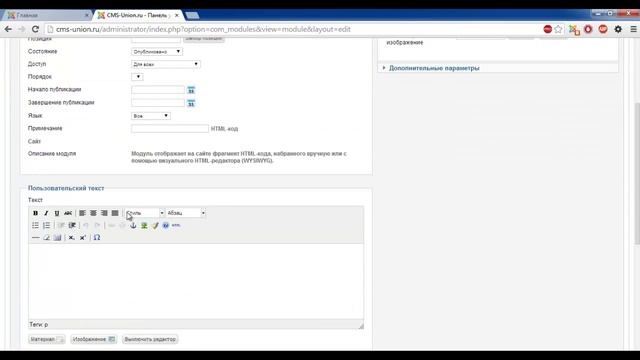Insert an ordered numbered list
Image resolution: width=640 pixels, height=360 pixels.
click(x=47, y=225)
